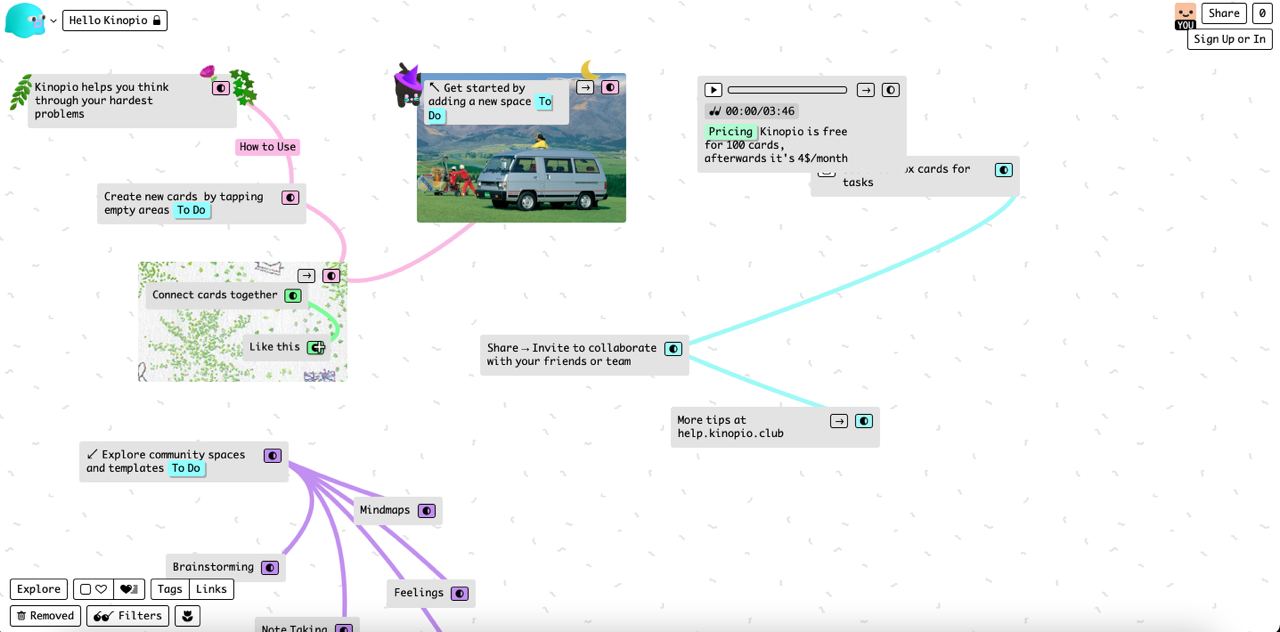The height and width of the screenshot is (632, 1280).
Task: Select 'Kinopio helps you think' card text
Action: (x=102, y=101)
